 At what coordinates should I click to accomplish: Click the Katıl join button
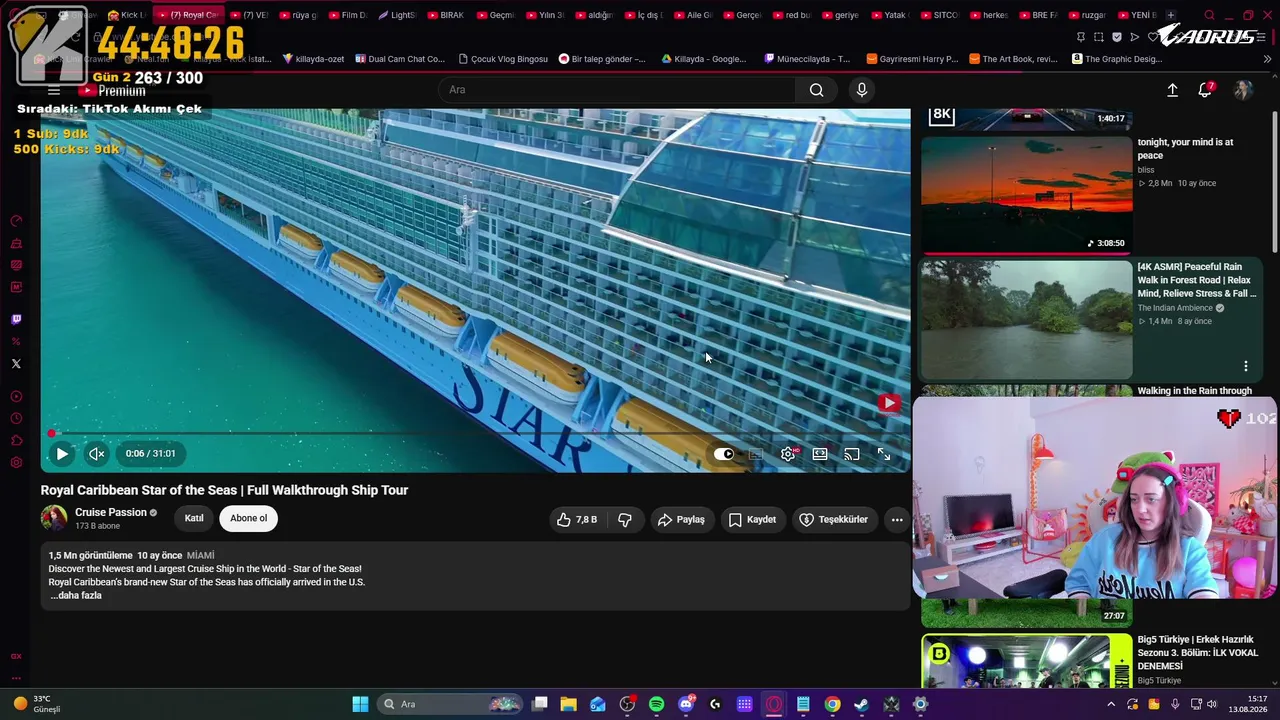pos(194,518)
